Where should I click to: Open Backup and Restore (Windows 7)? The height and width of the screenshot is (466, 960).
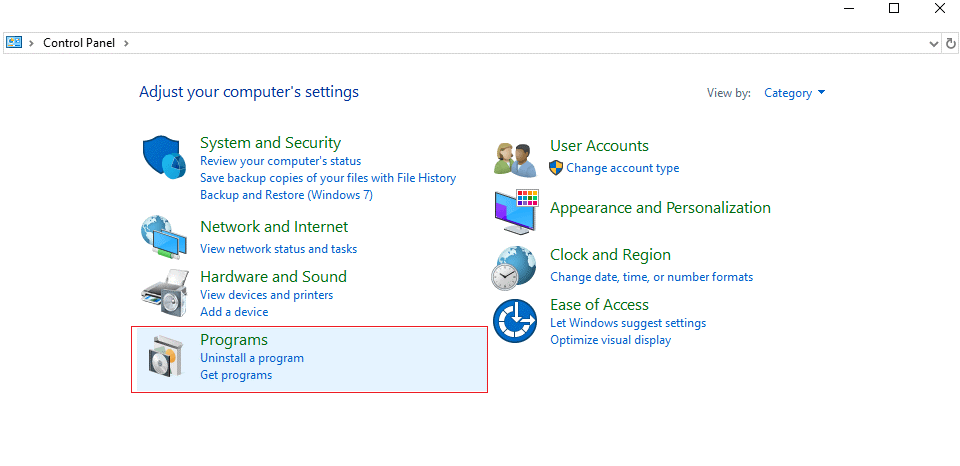tap(287, 195)
